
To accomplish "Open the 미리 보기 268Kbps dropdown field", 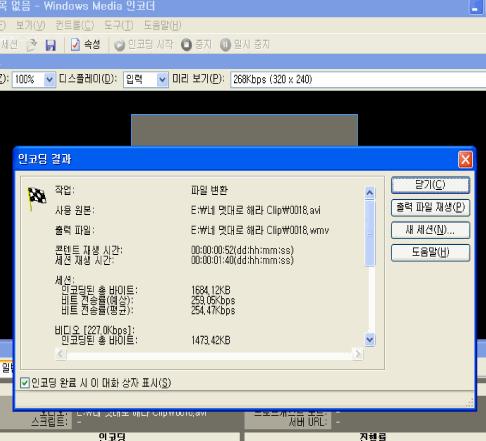I will (358, 79).
